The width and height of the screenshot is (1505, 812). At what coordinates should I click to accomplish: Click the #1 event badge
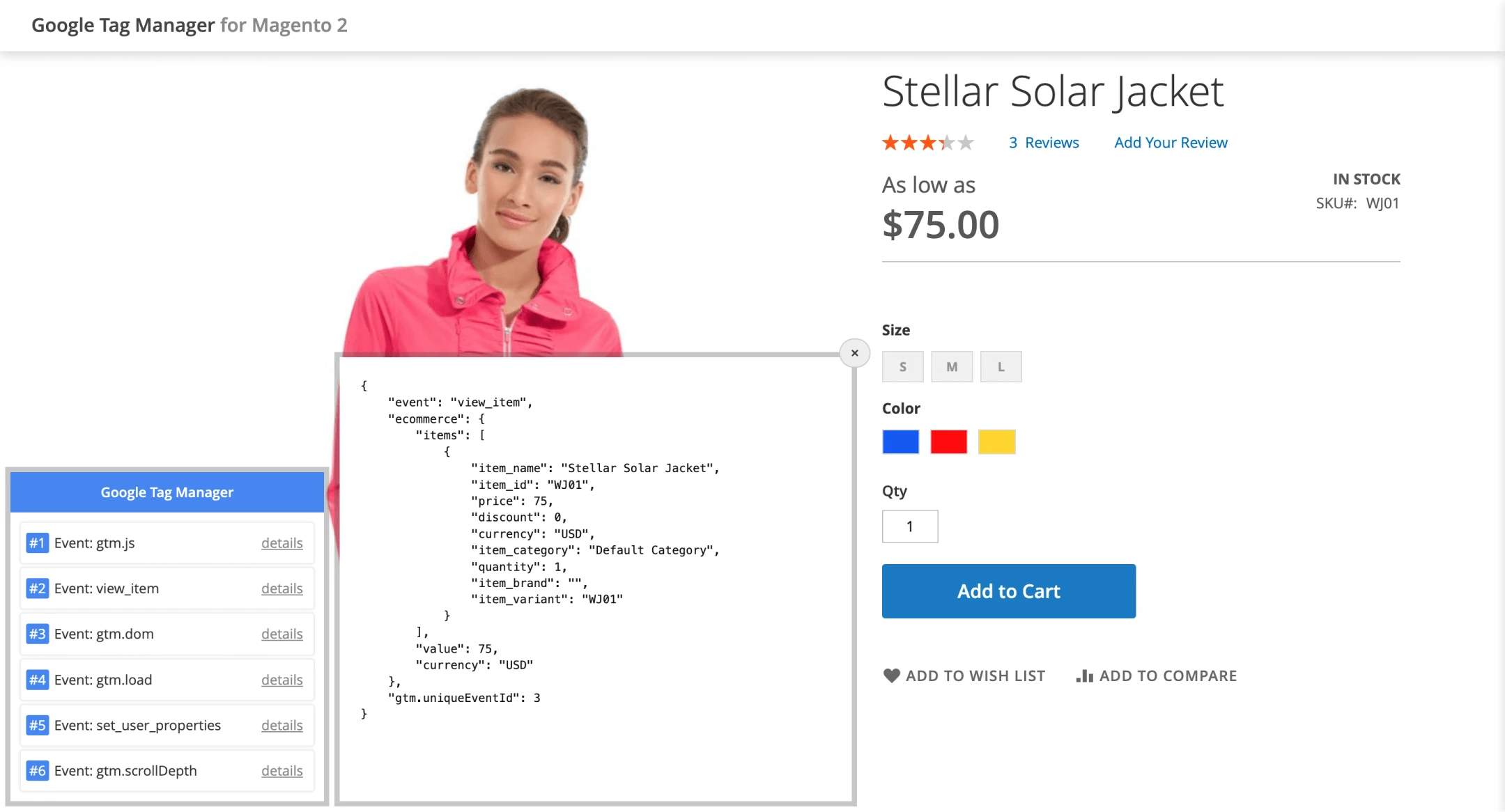pos(37,543)
